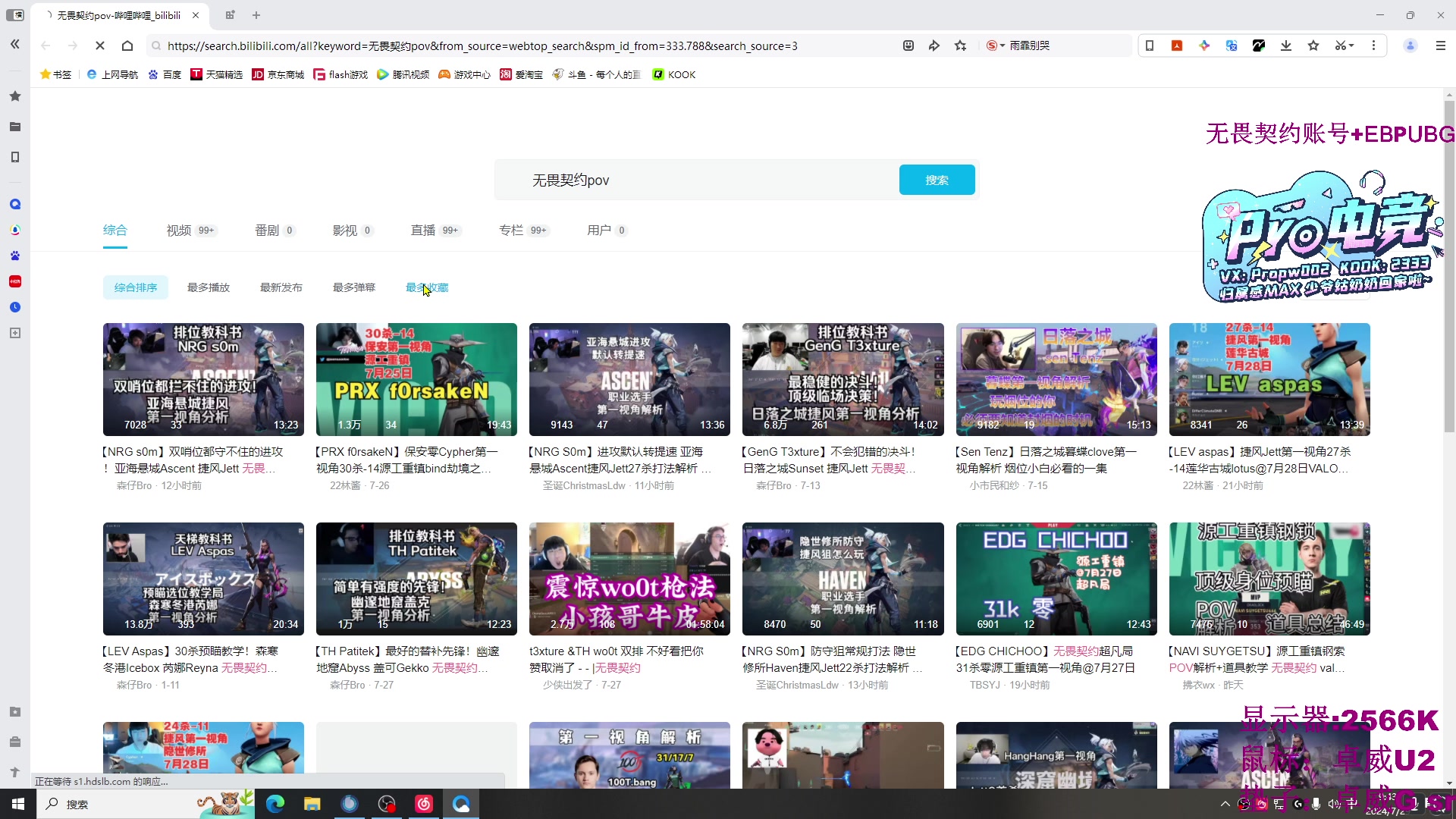Open the extensions more-options dots

coord(1373,45)
